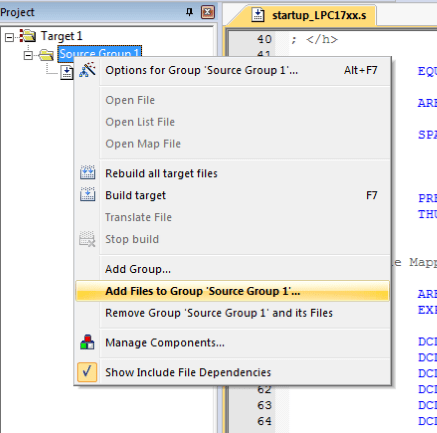Click the Manage Components colored blocks icon
The height and width of the screenshot is (433, 437).
(x=87, y=342)
